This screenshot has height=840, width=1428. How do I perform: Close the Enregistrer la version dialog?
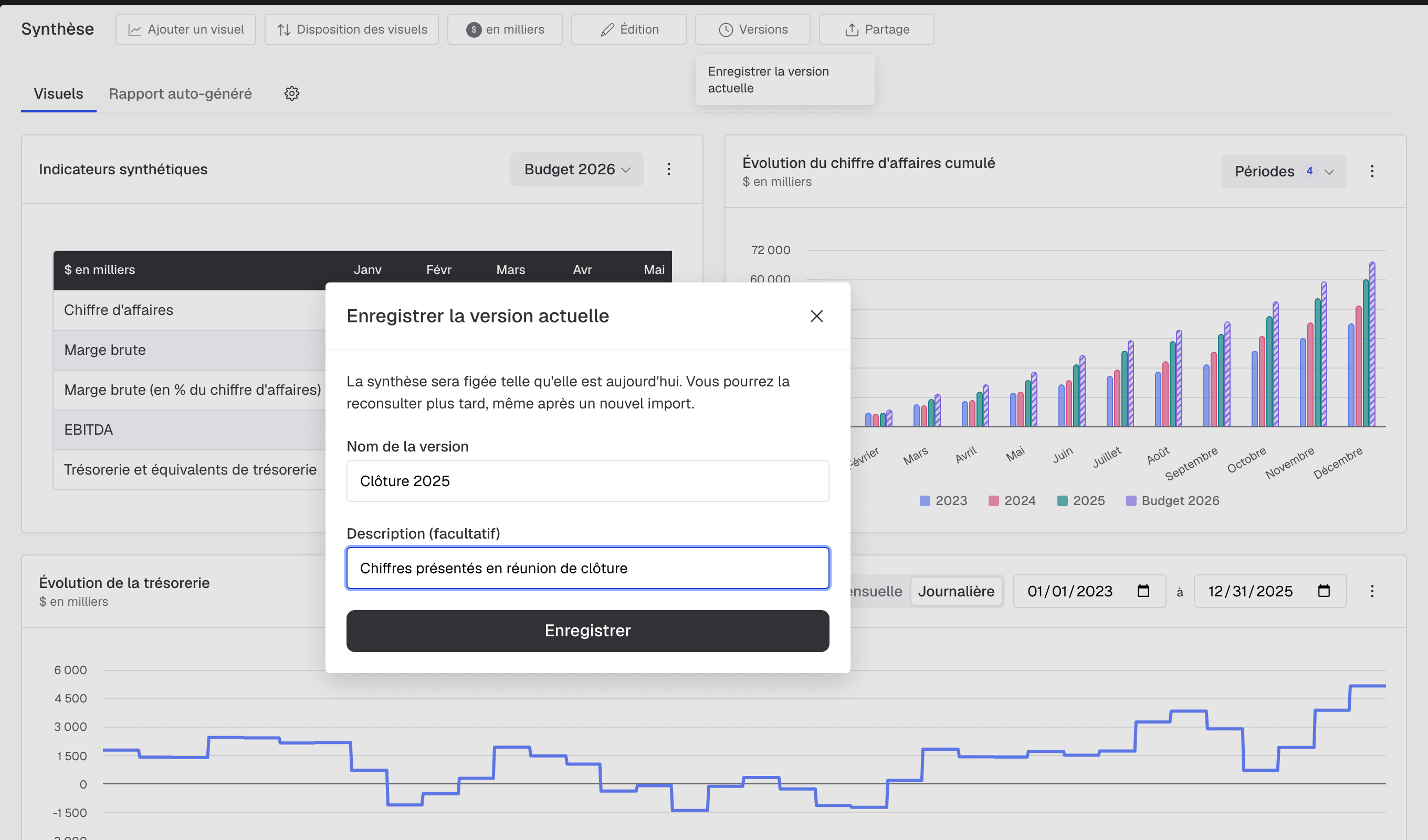pyautogui.click(x=816, y=316)
